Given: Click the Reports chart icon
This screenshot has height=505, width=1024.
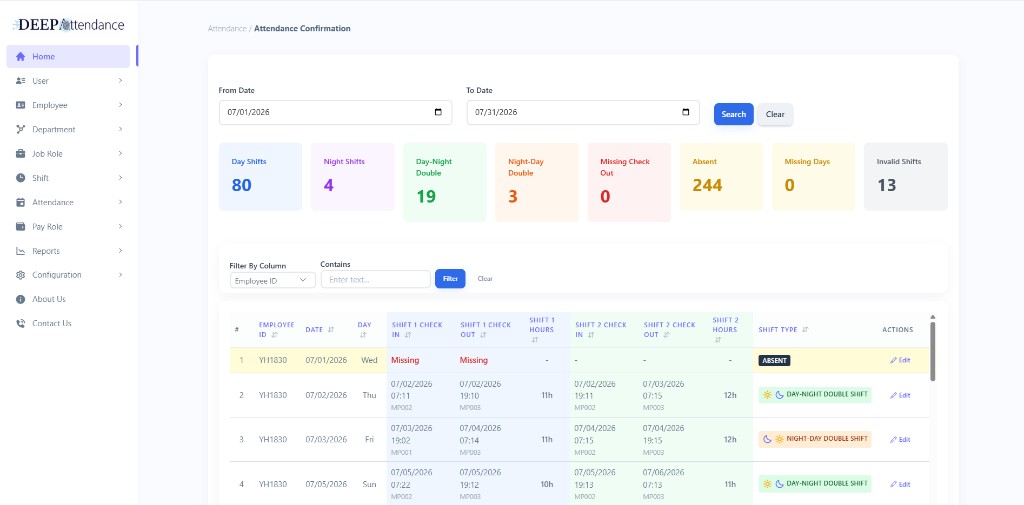Looking at the screenshot, I should click(x=20, y=251).
